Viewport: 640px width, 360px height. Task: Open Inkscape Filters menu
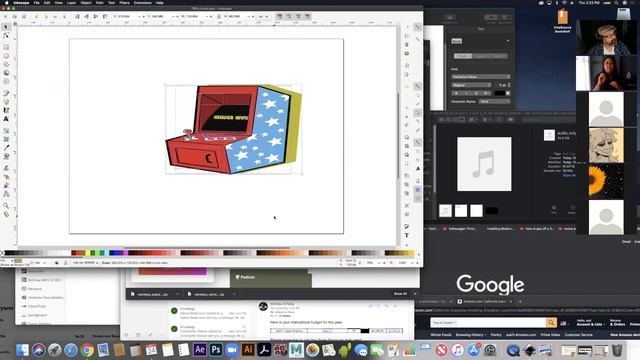tap(124, 3)
